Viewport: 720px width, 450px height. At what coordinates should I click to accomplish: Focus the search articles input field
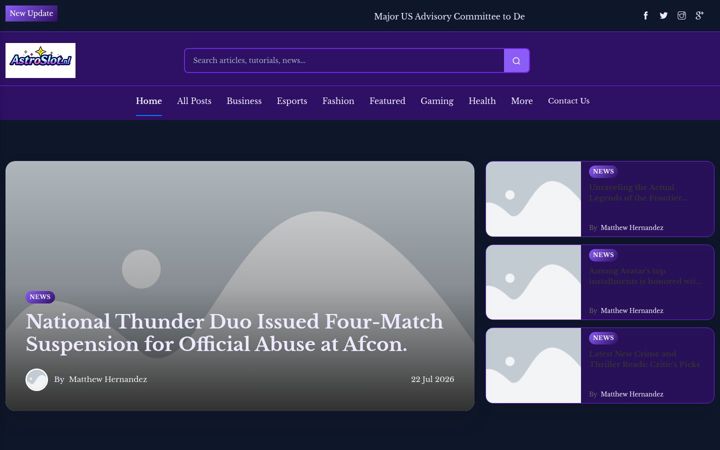click(344, 61)
